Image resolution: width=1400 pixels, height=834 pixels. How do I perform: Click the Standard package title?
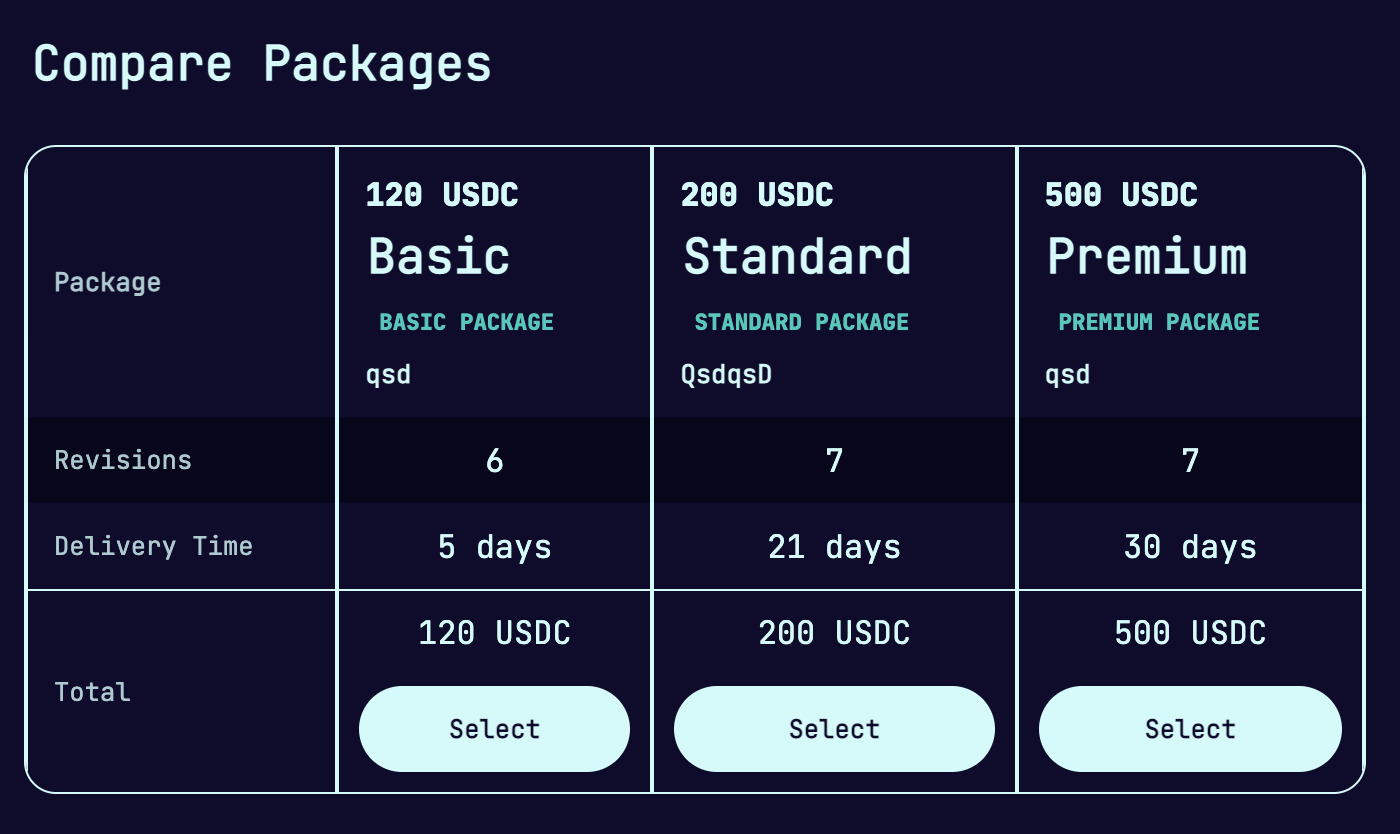(797, 256)
